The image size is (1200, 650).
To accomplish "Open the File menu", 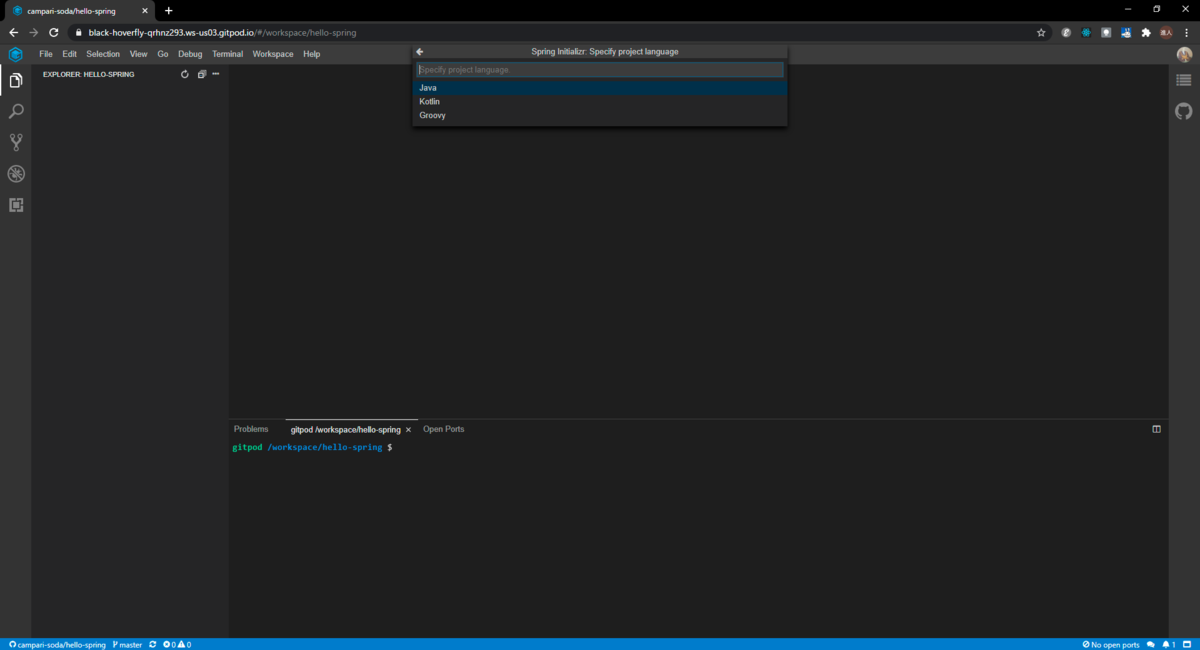I will click(x=46, y=54).
